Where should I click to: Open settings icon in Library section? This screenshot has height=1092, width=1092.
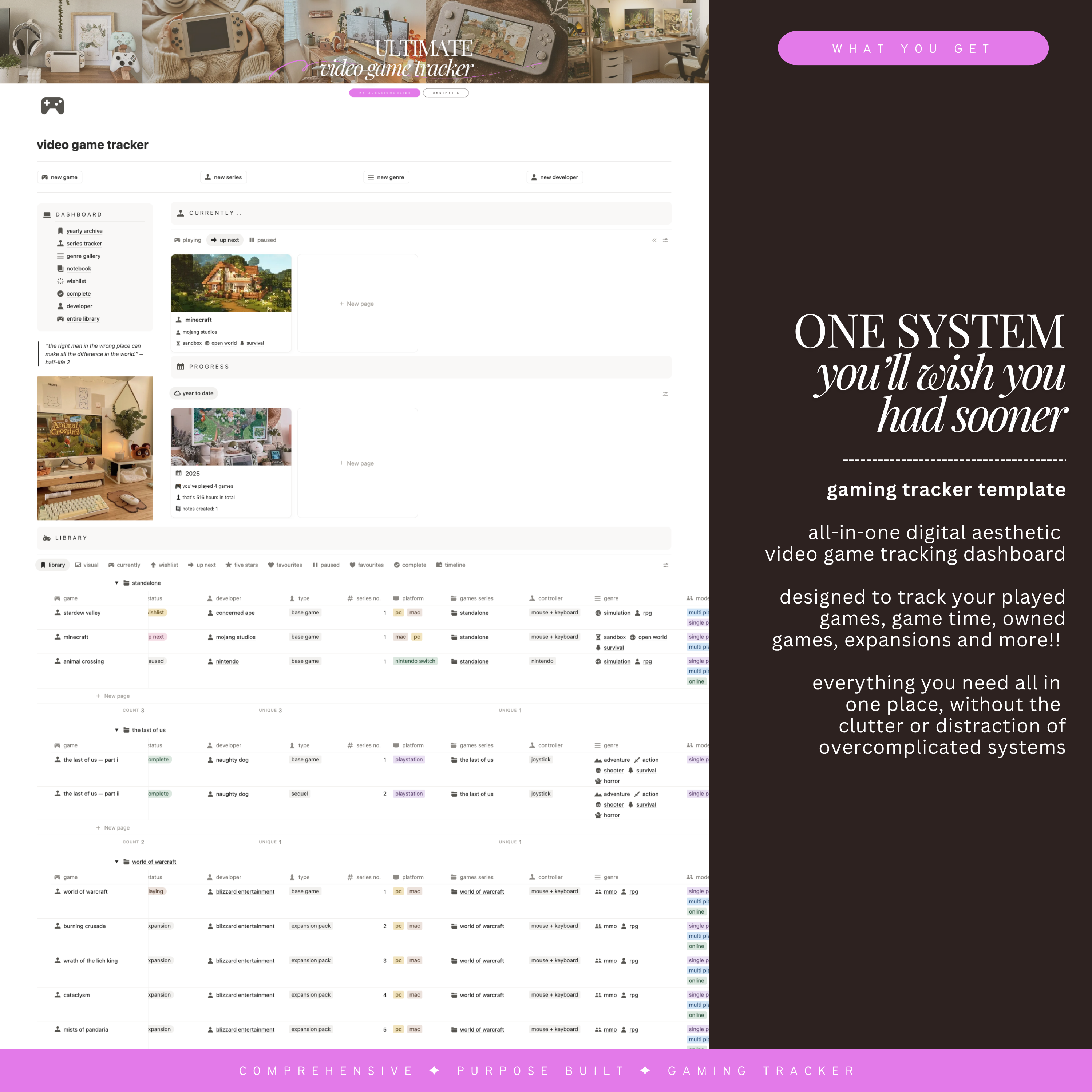(666, 565)
